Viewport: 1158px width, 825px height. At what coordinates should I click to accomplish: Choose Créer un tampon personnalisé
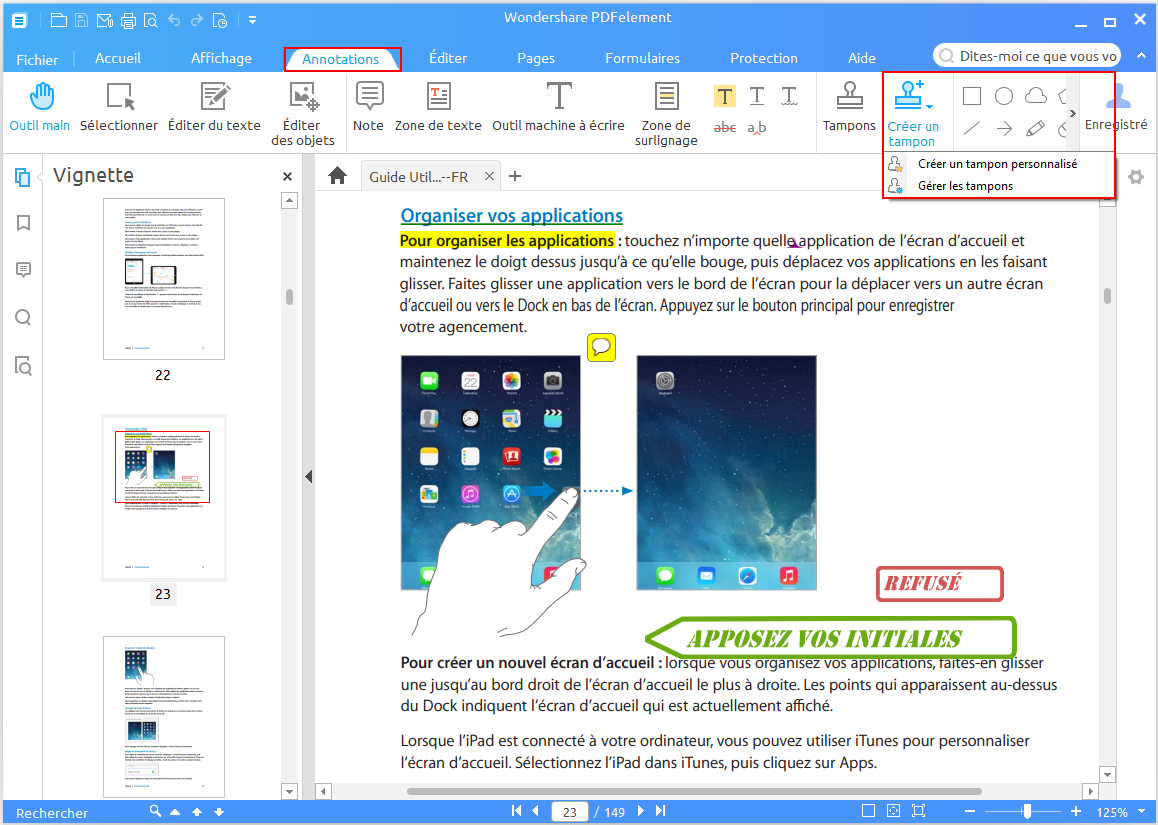(998, 164)
